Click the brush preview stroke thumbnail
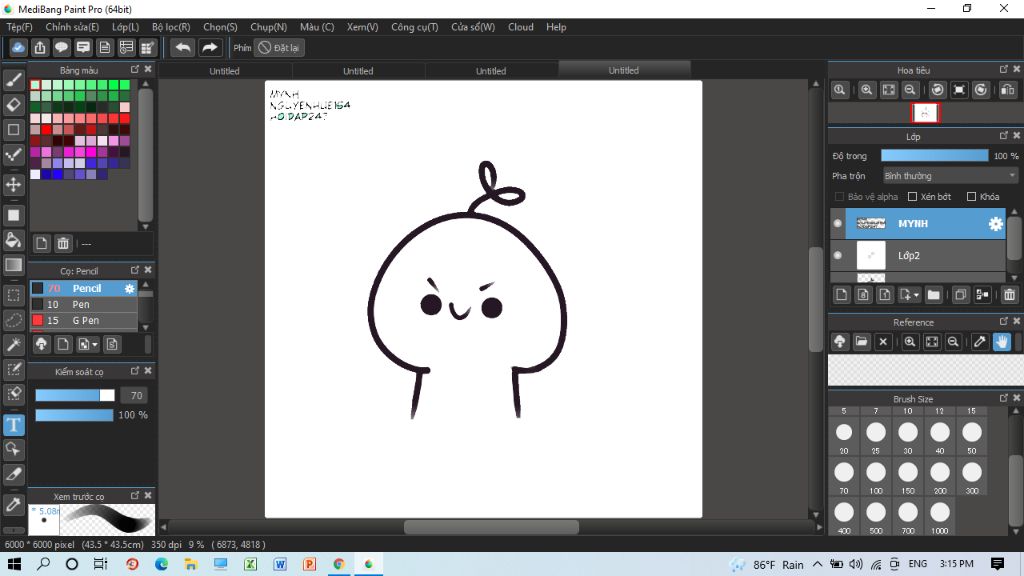This screenshot has width=1024, height=576. pyautogui.click(x=107, y=520)
